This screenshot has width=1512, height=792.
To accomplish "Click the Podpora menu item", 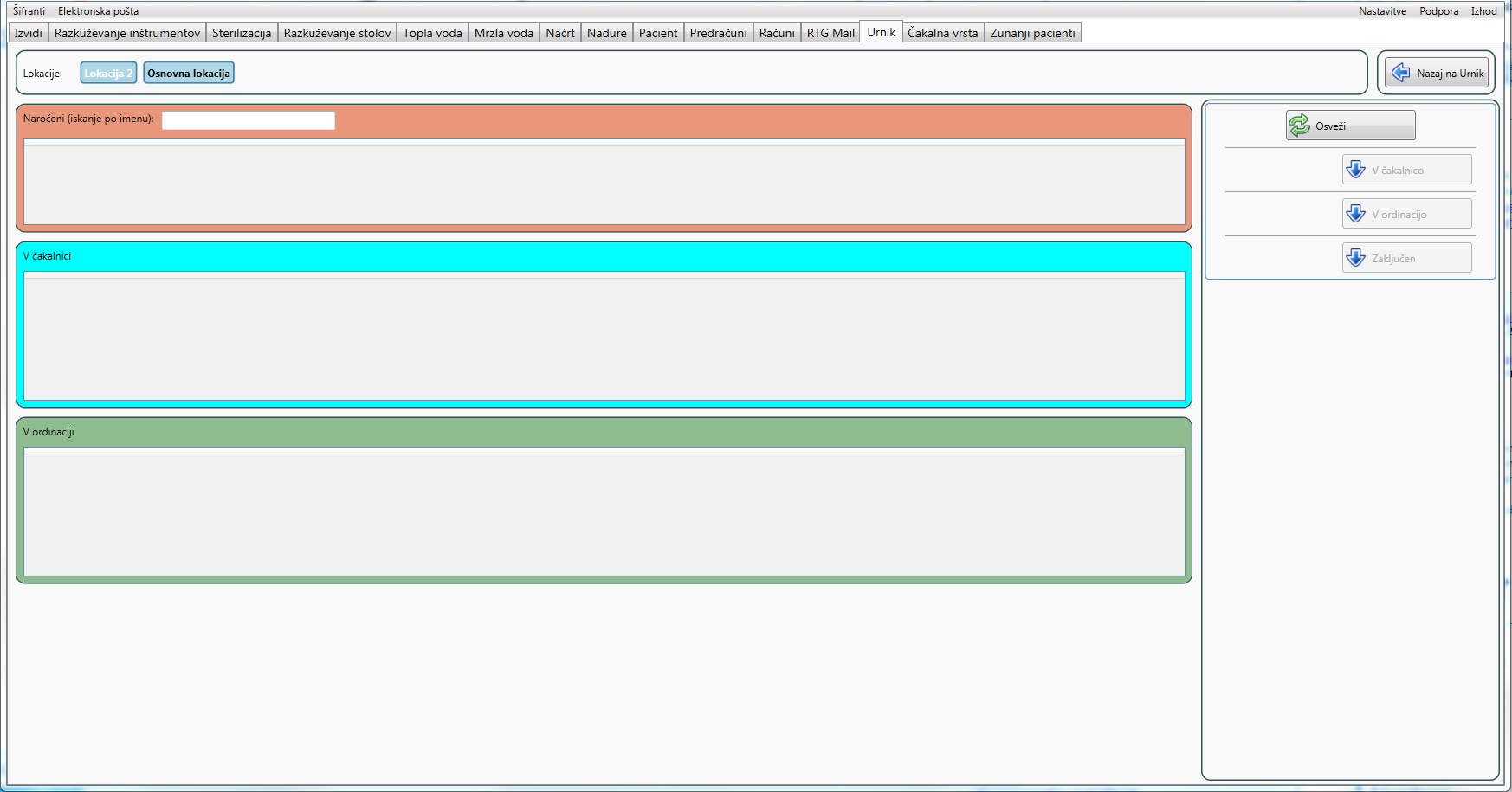I will click(1438, 11).
